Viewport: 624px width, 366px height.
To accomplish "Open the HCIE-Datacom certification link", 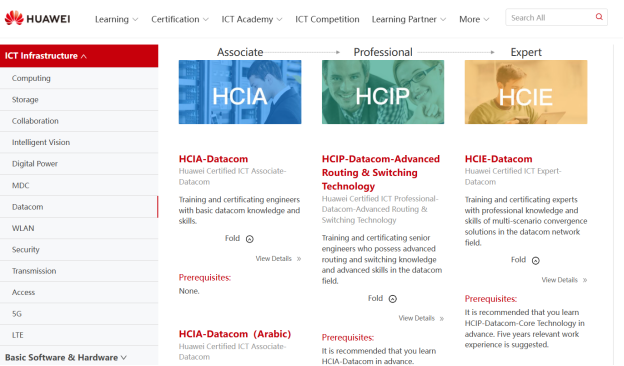I will coord(498,159).
